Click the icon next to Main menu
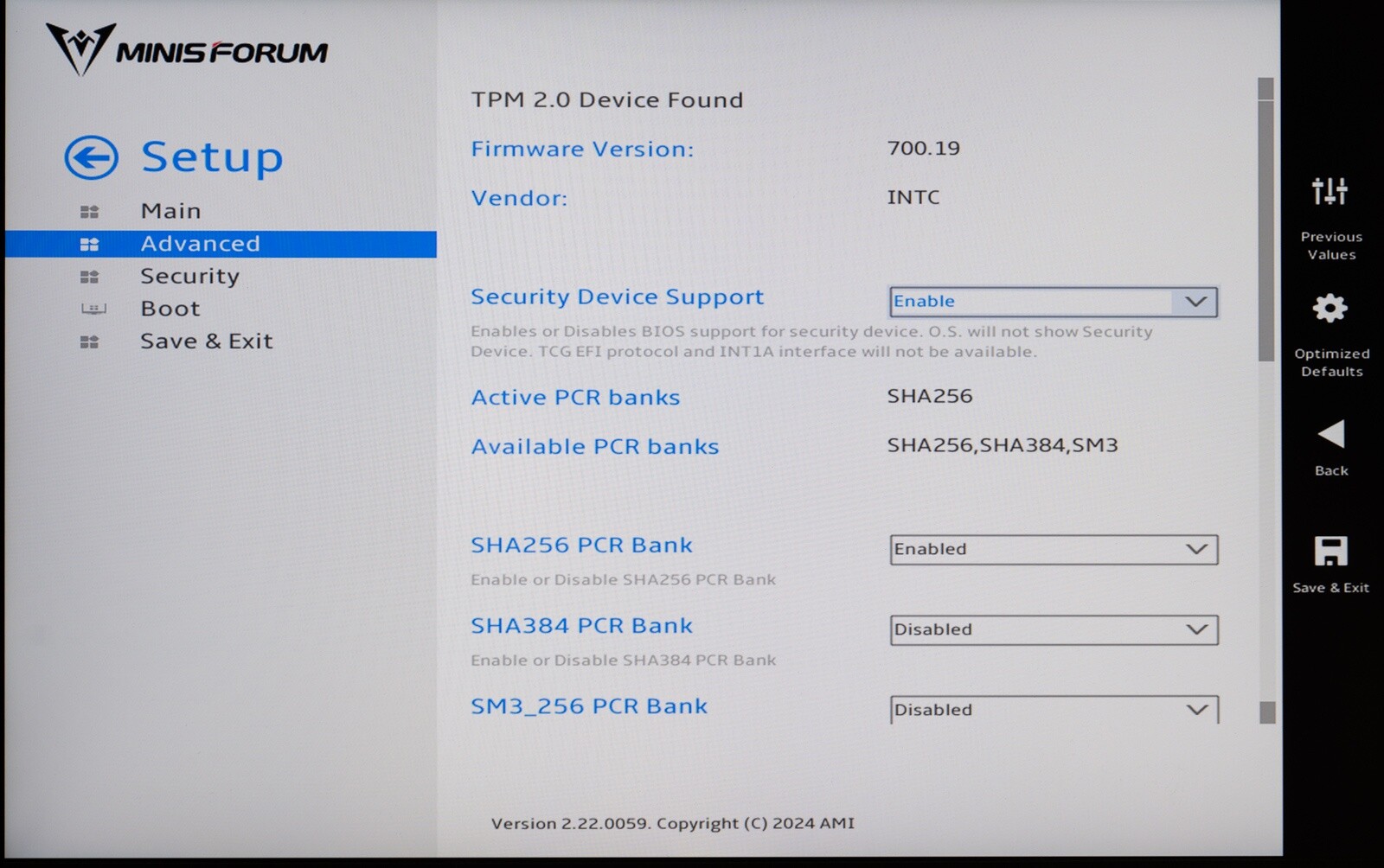Image resolution: width=1384 pixels, height=868 pixels. (89, 212)
